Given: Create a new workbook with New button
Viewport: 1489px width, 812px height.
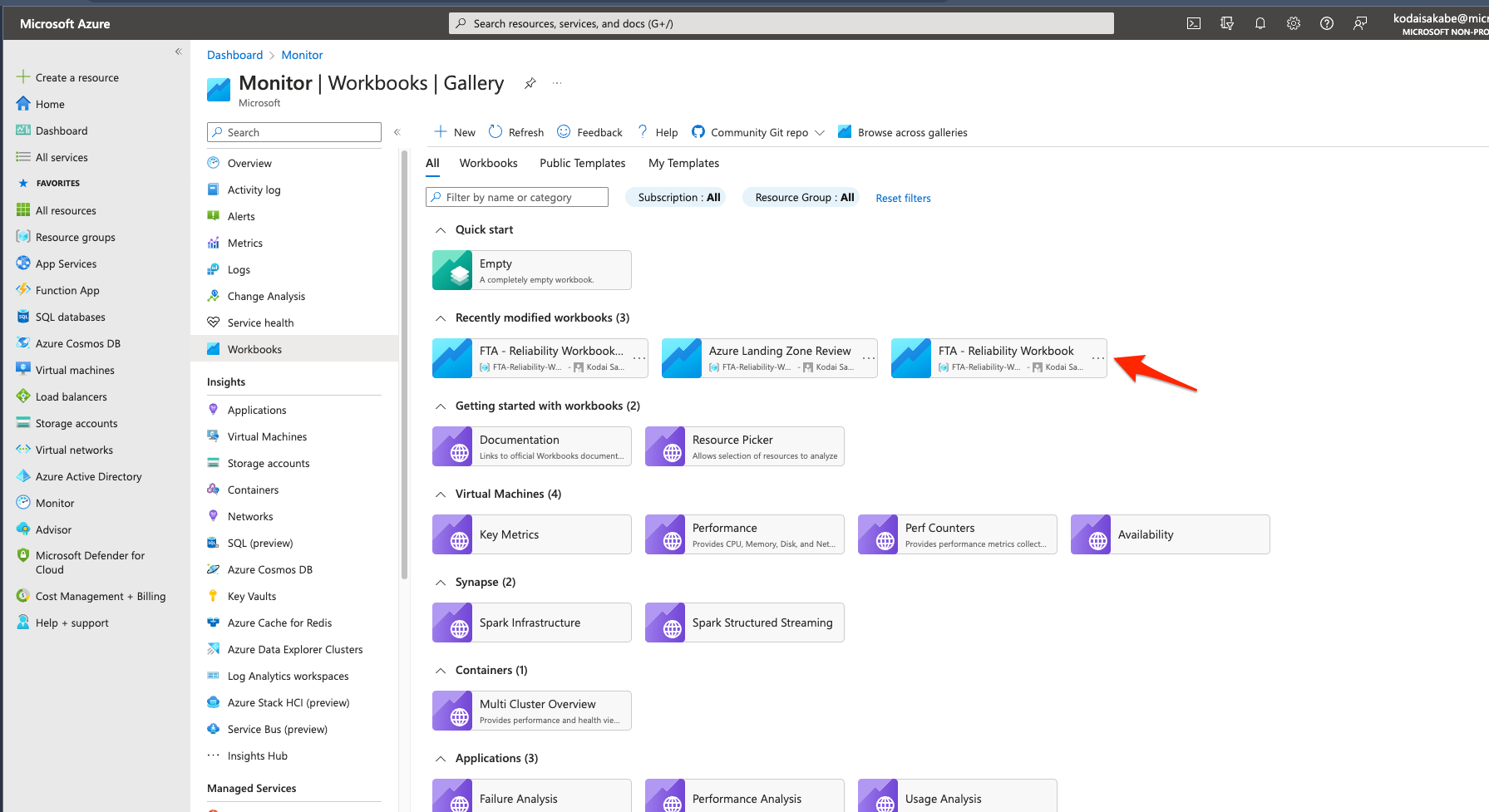Looking at the screenshot, I should (454, 131).
